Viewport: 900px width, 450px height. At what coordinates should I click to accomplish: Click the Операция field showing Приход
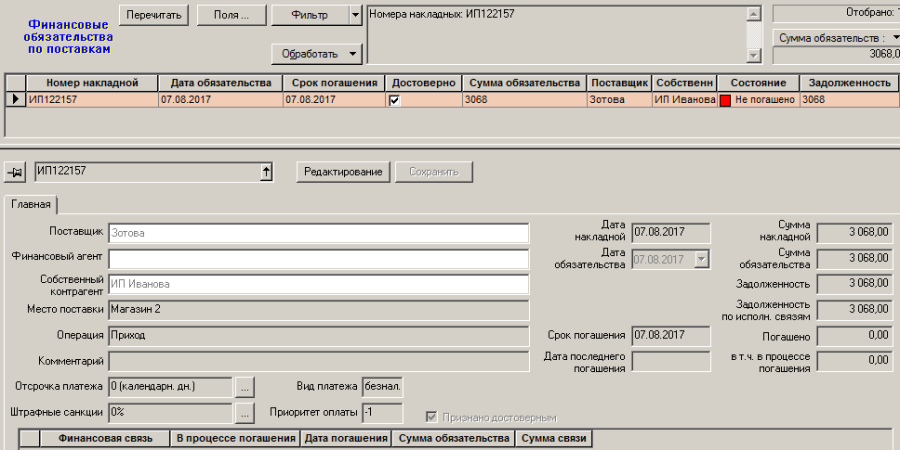point(319,336)
